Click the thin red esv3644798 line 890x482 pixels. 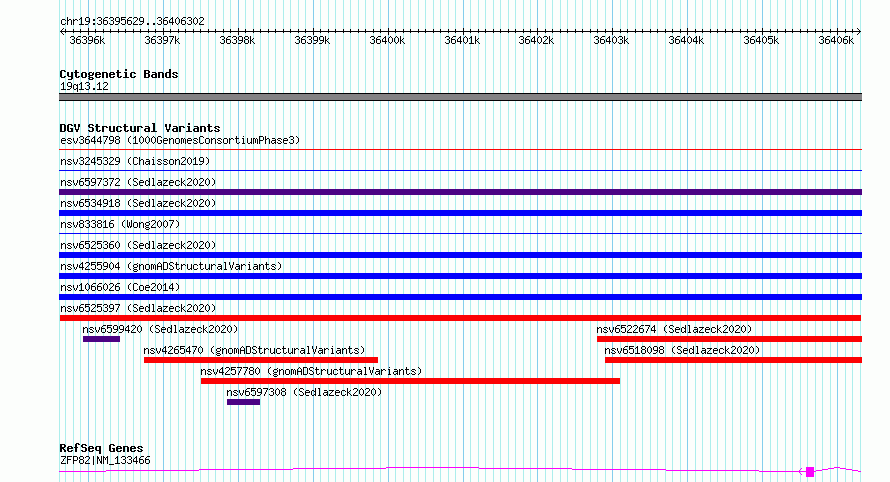click(461, 150)
